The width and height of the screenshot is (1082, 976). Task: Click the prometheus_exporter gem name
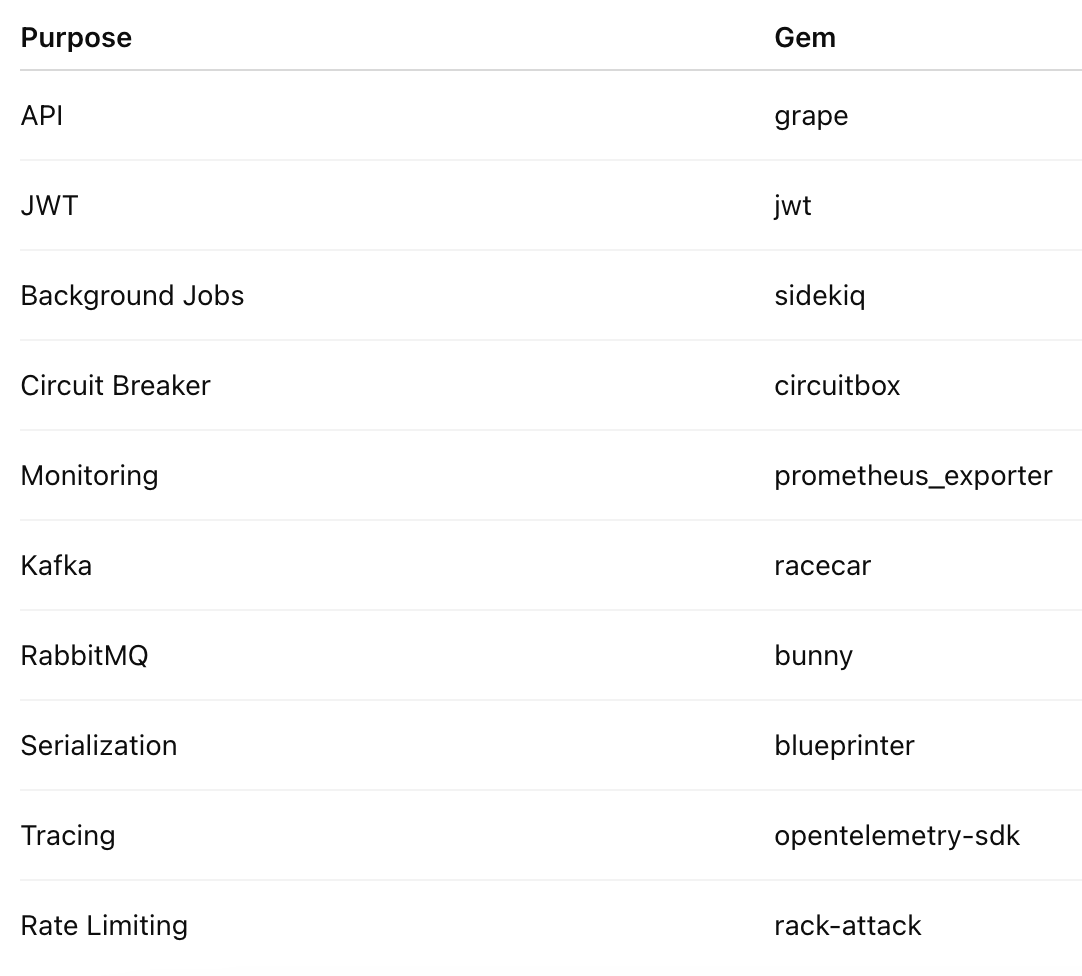click(x=913, y=476)
